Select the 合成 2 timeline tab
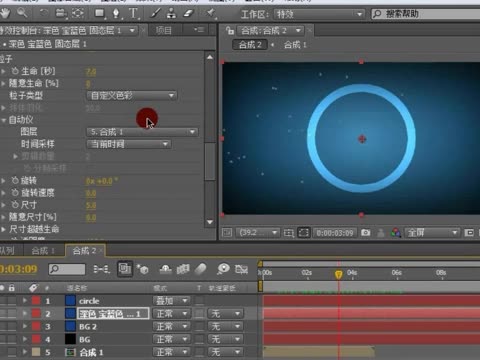Screen dimensions: 480x360 pos(84,251)
